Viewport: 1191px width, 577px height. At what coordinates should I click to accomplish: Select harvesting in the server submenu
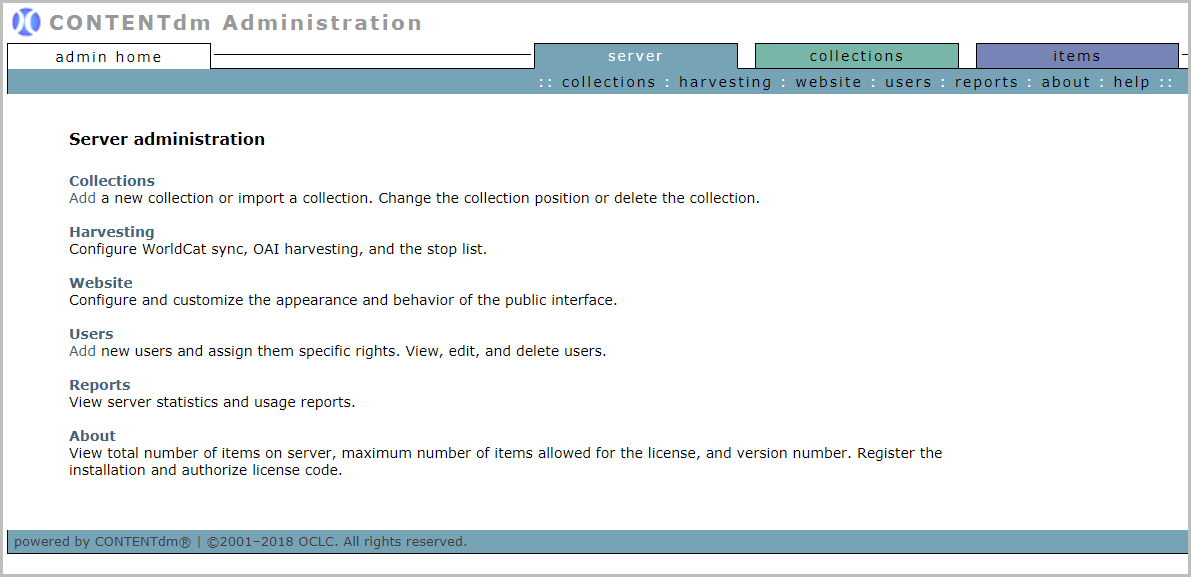click(725, 82)
